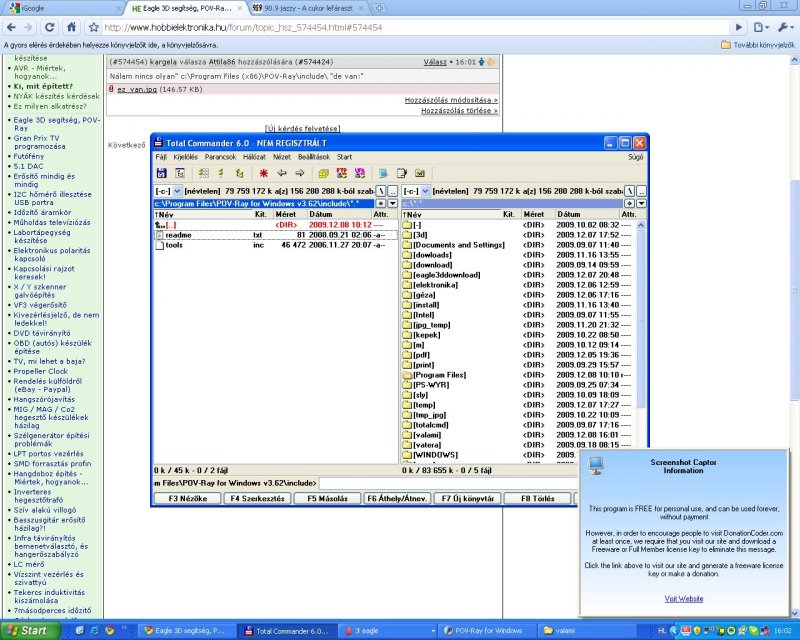Click the F7 Új könyvtár button
The width and height of the screenshot is (800, 640).
pos(467,498)
